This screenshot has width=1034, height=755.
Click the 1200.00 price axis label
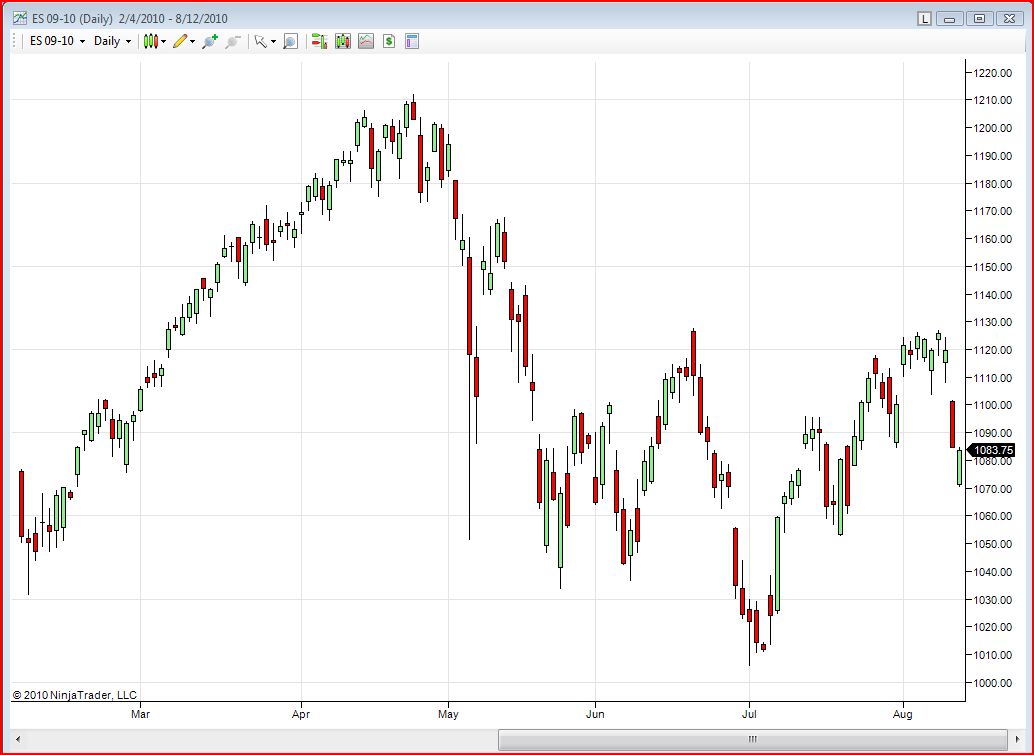pyautogui.click(x=992, y=128)
